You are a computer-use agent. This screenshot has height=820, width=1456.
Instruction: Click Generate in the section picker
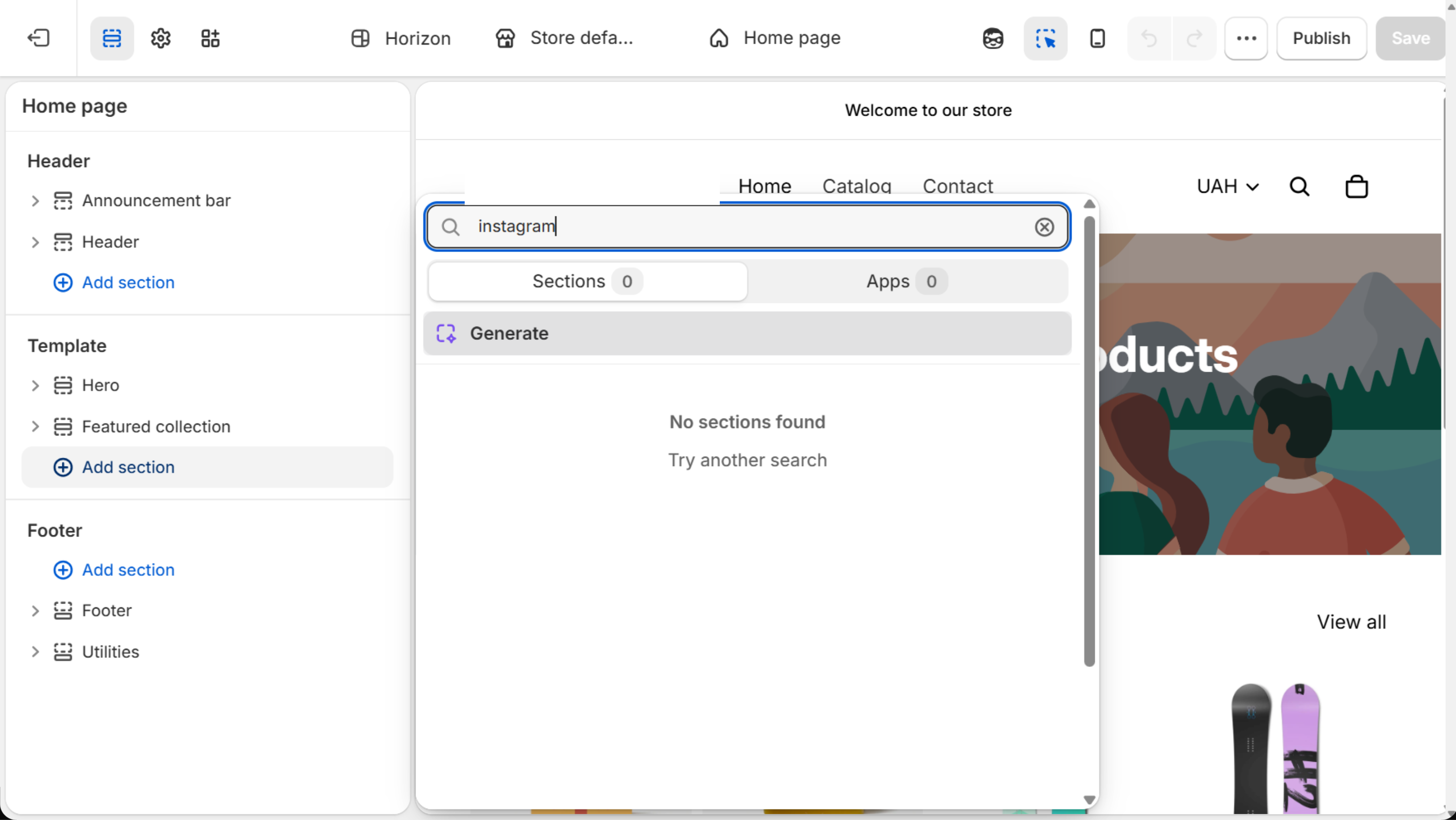(747, 333)
